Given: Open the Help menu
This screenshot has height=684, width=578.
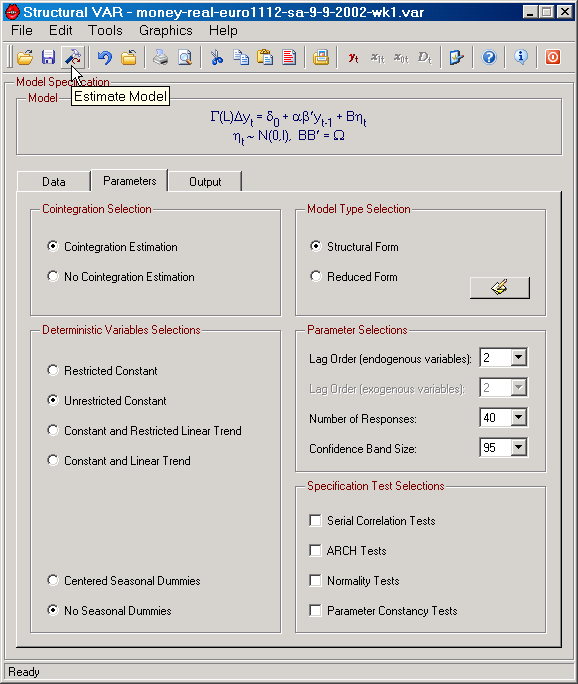Looking at the screenshot, I should (x=223, y=31).
